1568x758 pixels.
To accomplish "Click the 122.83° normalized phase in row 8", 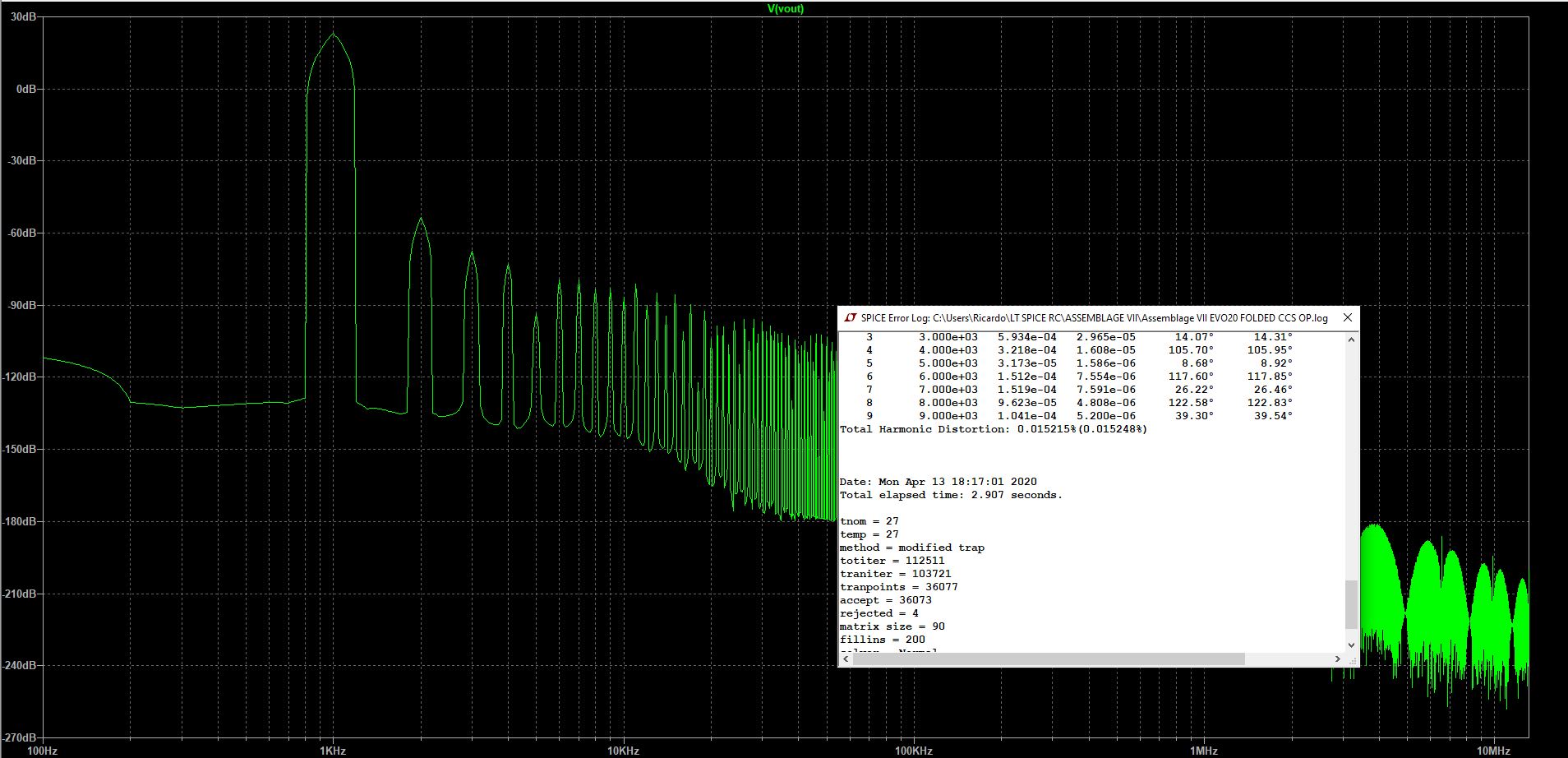I will coord(1270,403).
